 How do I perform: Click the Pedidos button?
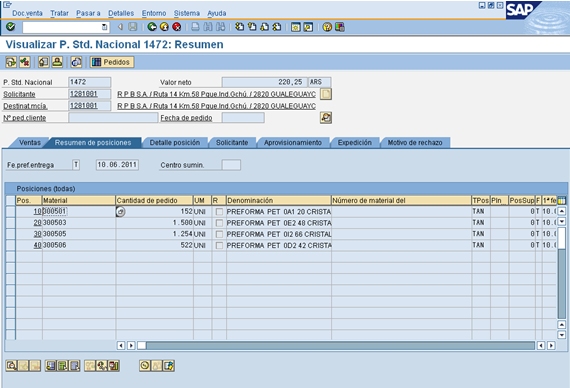pos(112,62)
